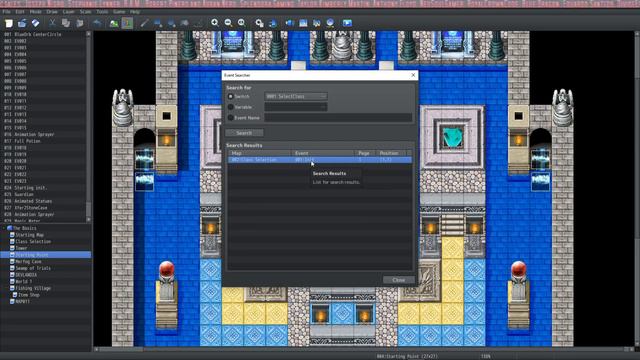Click the Open Project toolbar icon

click(x=22, y=23)
